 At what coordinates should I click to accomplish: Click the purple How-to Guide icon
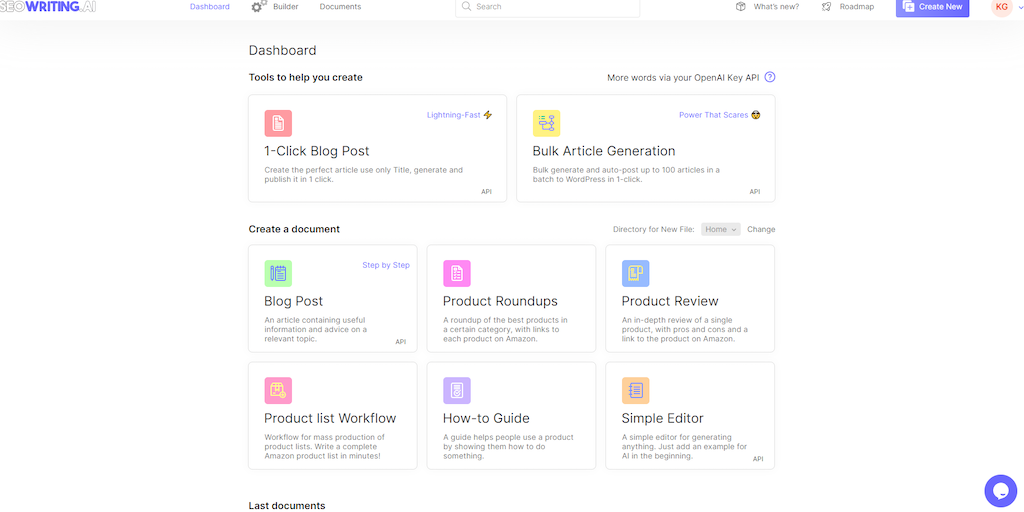point(457,390)
